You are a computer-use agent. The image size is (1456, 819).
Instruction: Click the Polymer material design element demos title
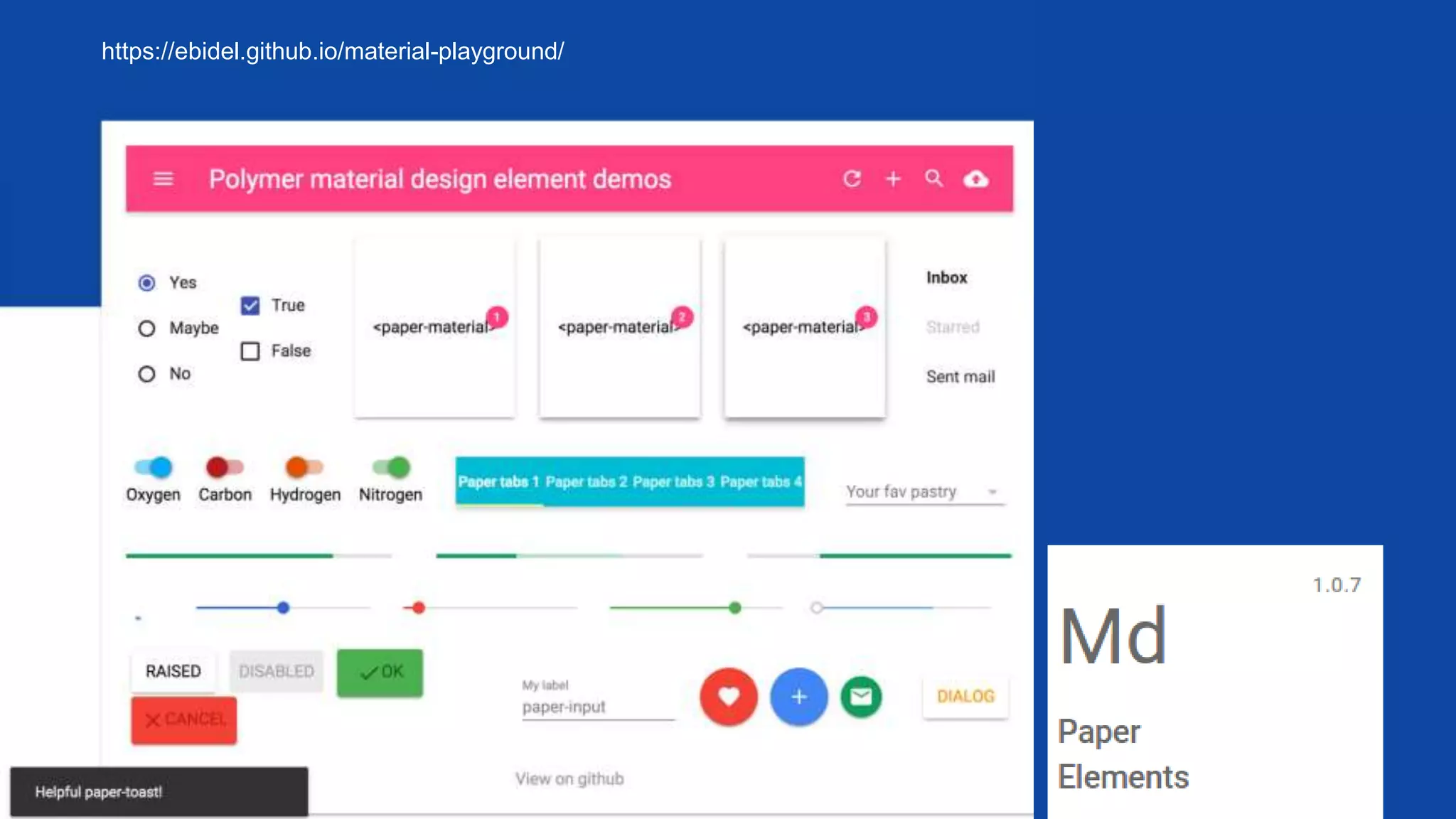440,179
